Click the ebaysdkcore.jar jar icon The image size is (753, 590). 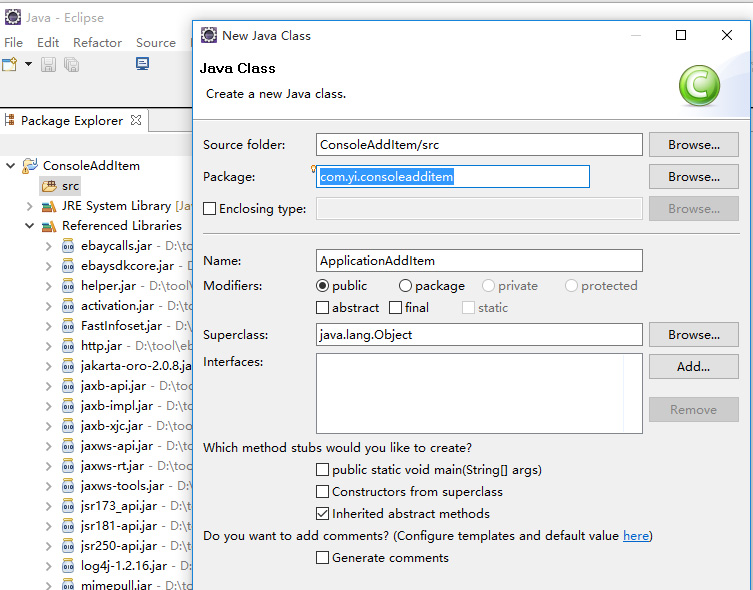[x=68, y=266]
